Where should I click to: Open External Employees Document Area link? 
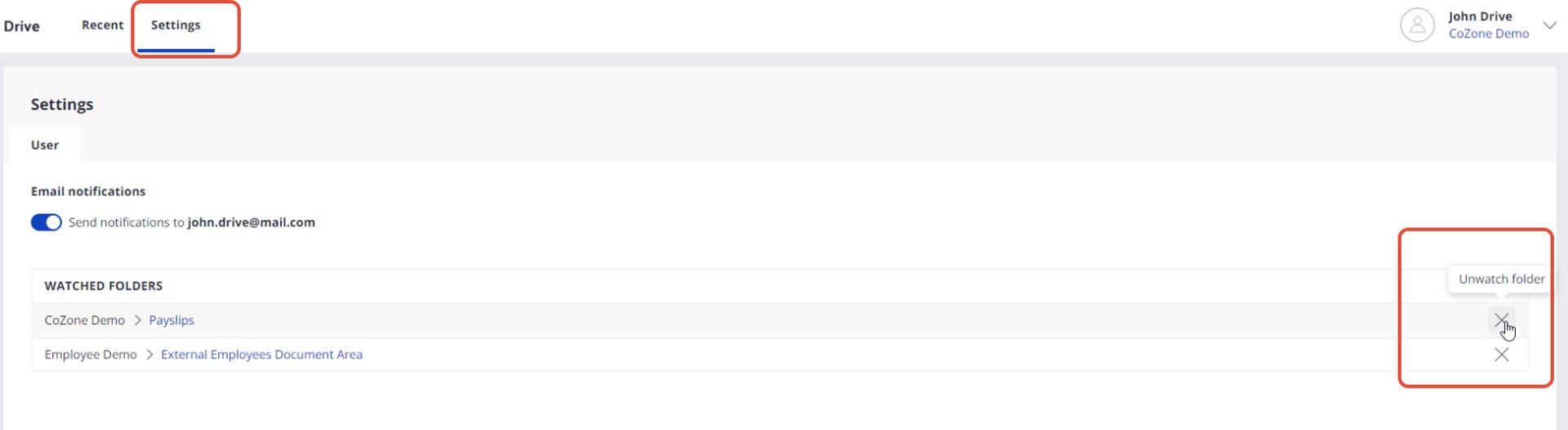coord(261,355)
